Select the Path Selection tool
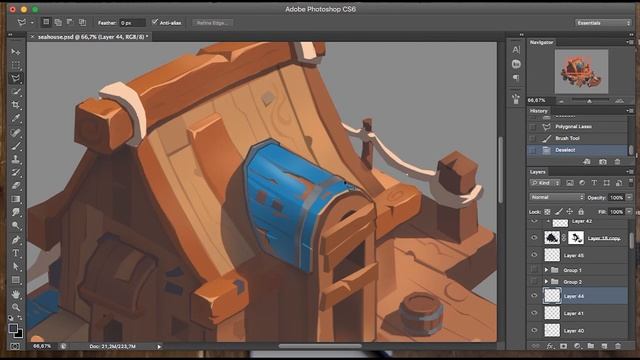Viewport: 640px width, 360px height. 16,267
